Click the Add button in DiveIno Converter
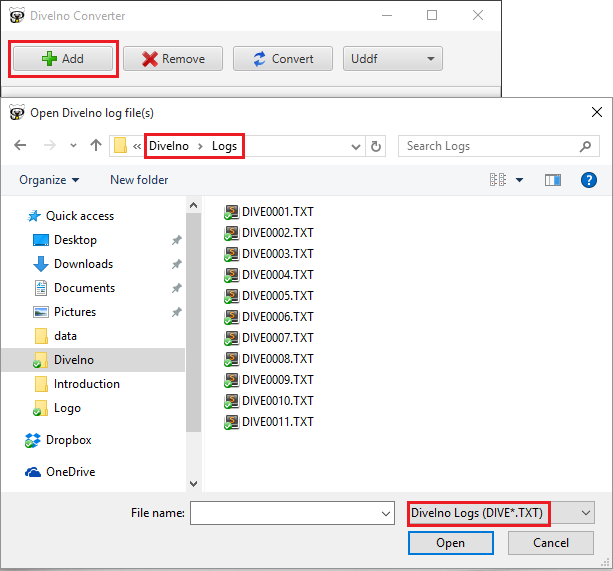Screen dimensions: 613x571 pos(63,59)
